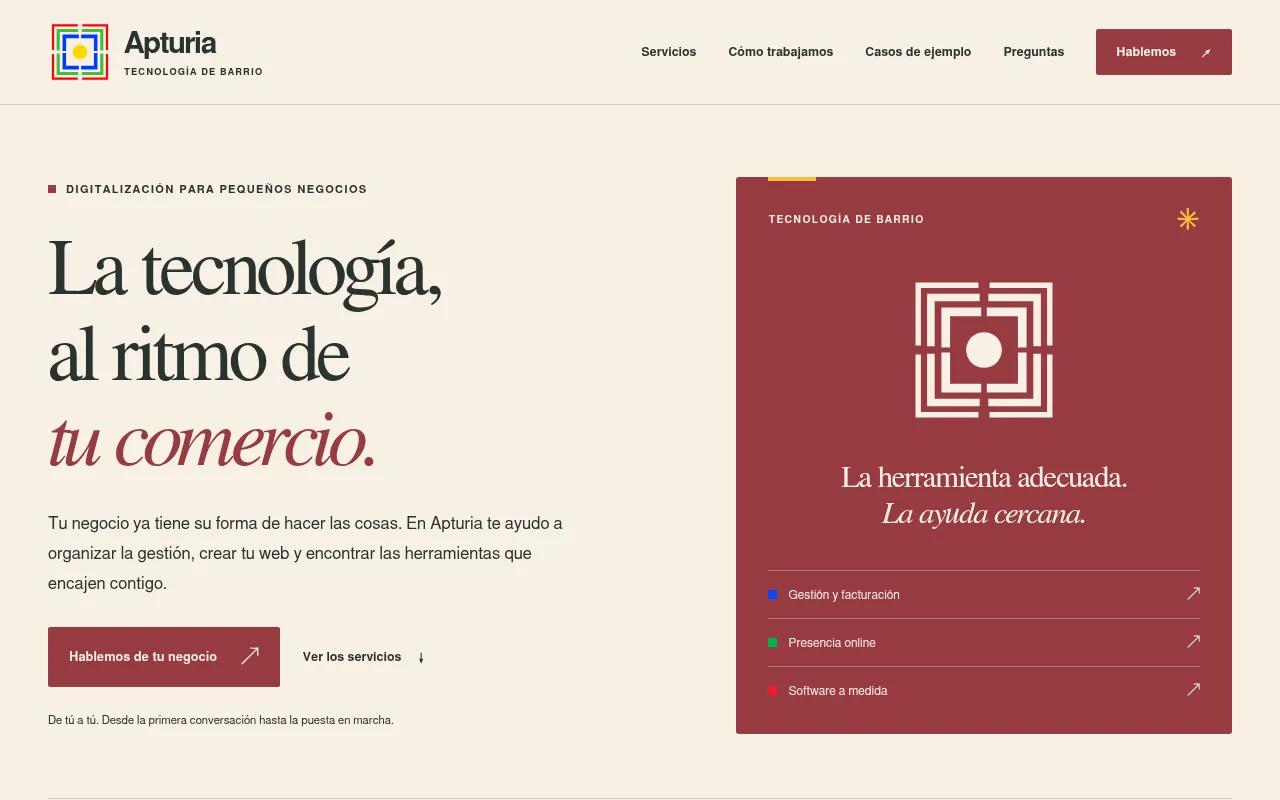Select Preguntas in the top menu
This screenshot has height=800, width=1280.
pyautogui.click(x=1034, y=52)
